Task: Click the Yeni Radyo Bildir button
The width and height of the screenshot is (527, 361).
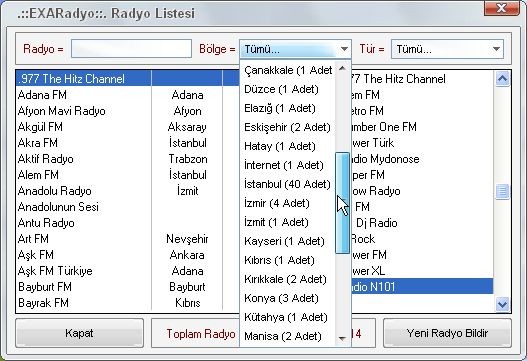Action: tap(447, 333)
